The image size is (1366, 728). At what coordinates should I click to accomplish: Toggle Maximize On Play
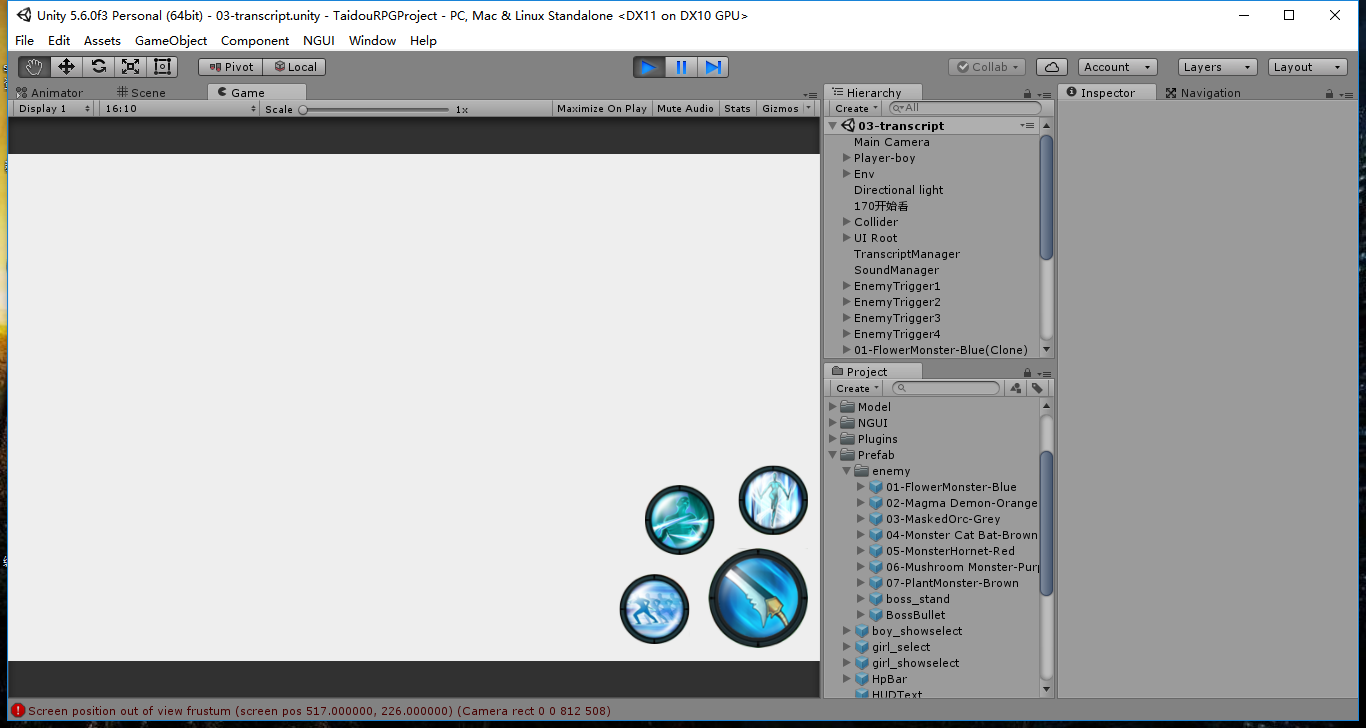(x=602, y=108)
